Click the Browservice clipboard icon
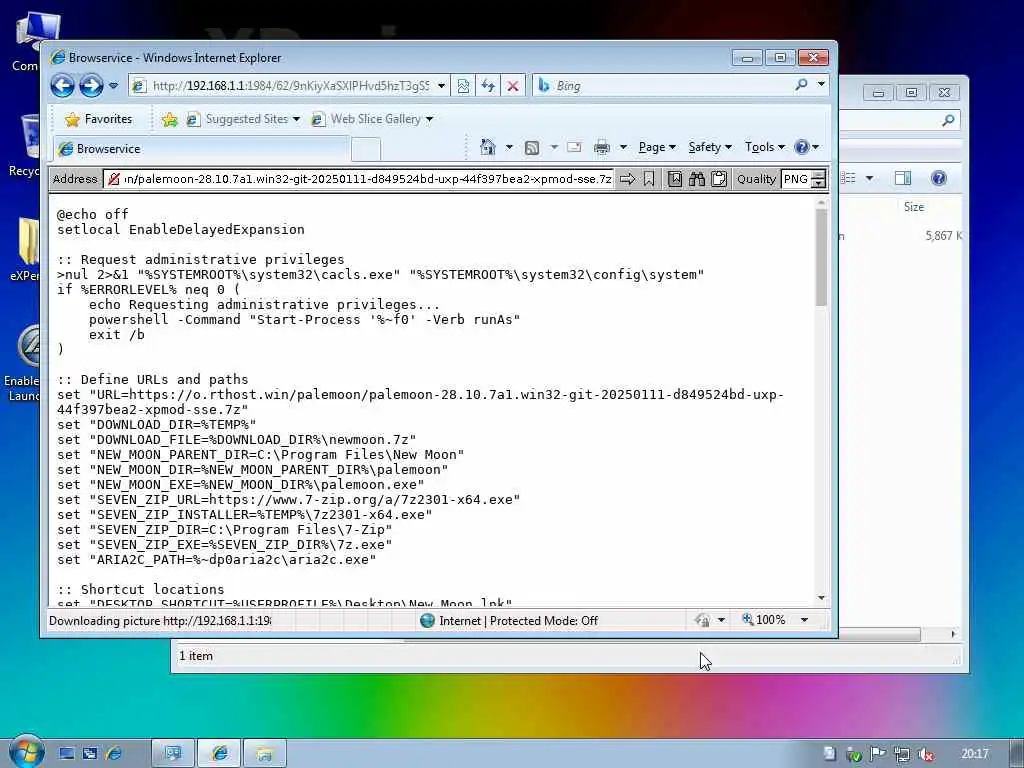 pyautogui.click(x=719, y=179)
